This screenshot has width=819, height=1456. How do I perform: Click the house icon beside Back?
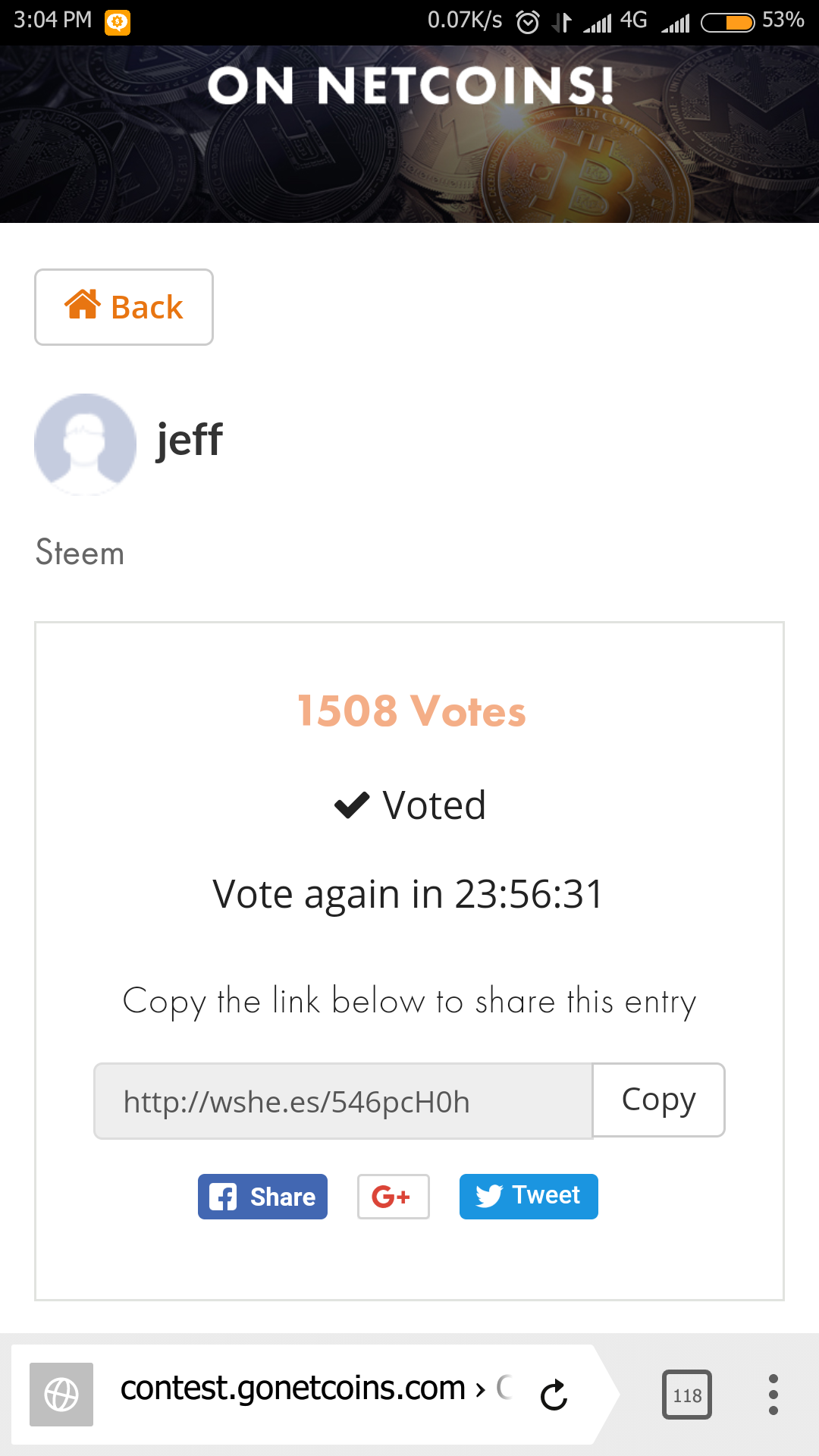point(83,305)
